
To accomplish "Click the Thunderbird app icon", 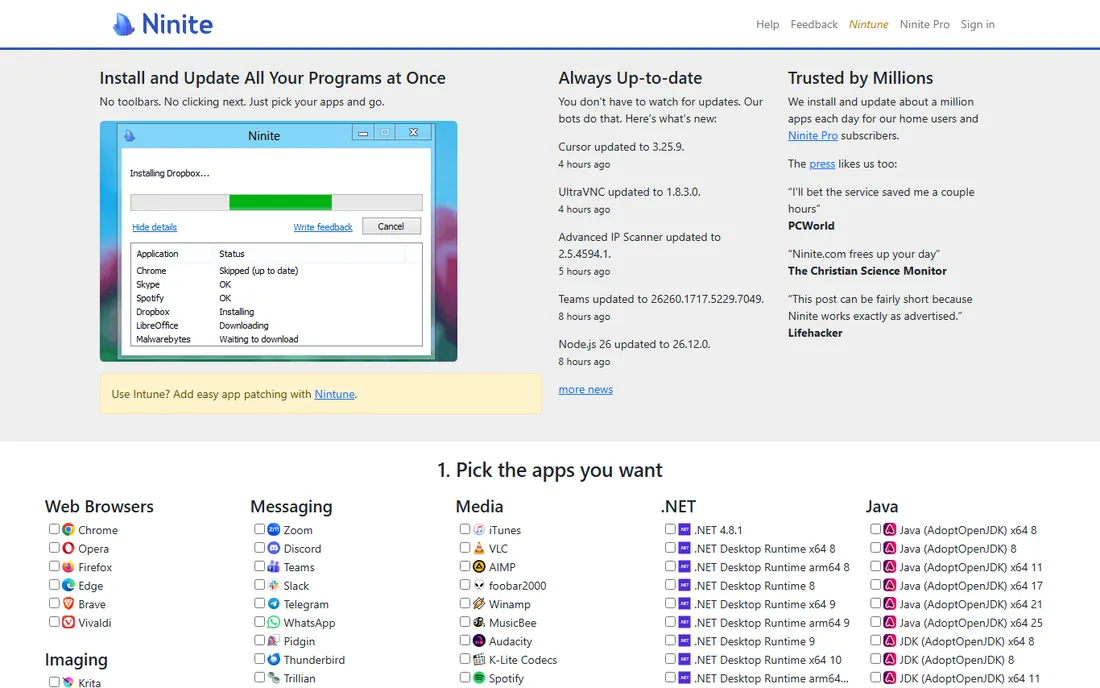I will [x=274, y=659].
